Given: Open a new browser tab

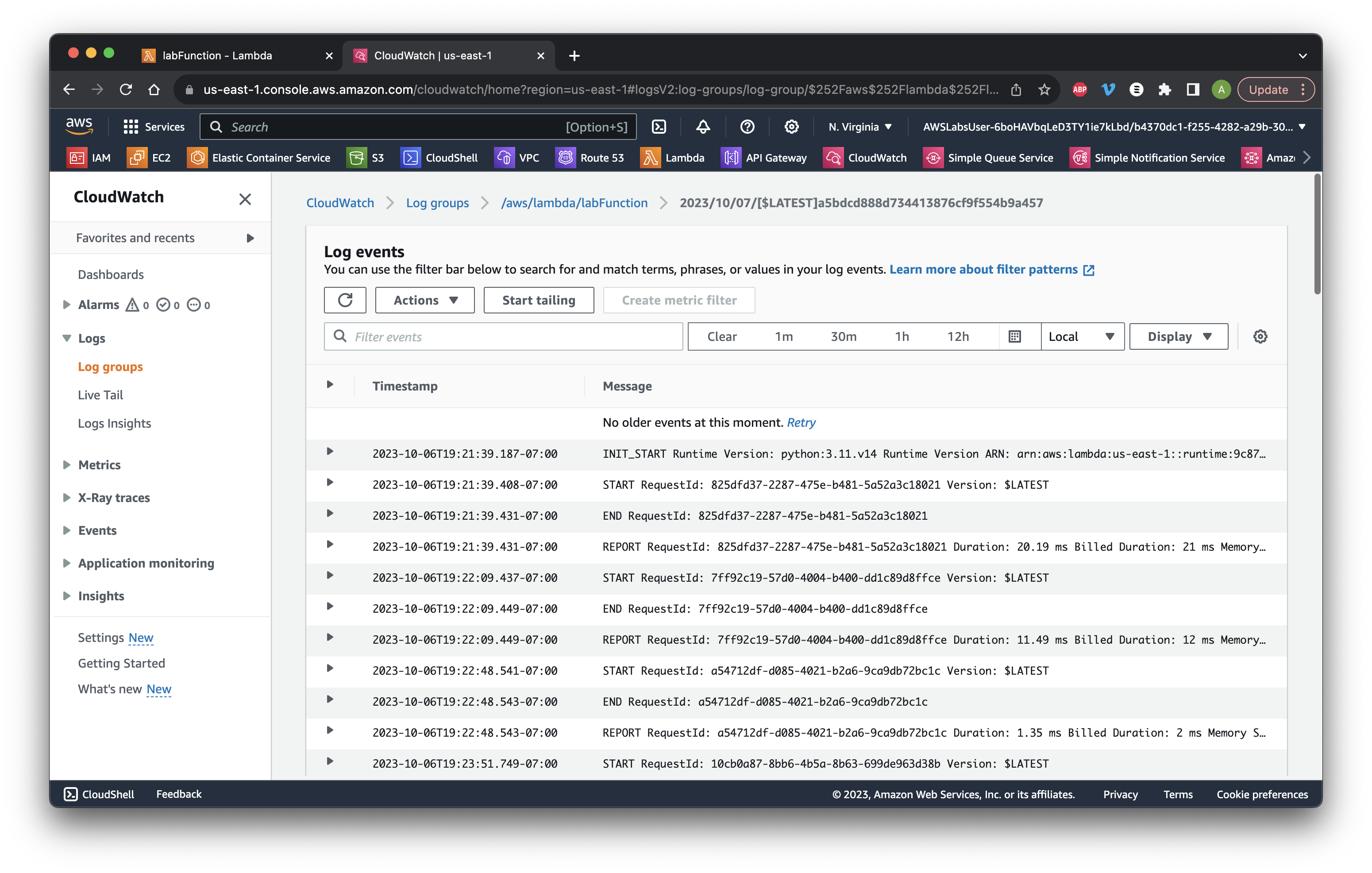Looking at the screenshot, I should coord(574,55).
